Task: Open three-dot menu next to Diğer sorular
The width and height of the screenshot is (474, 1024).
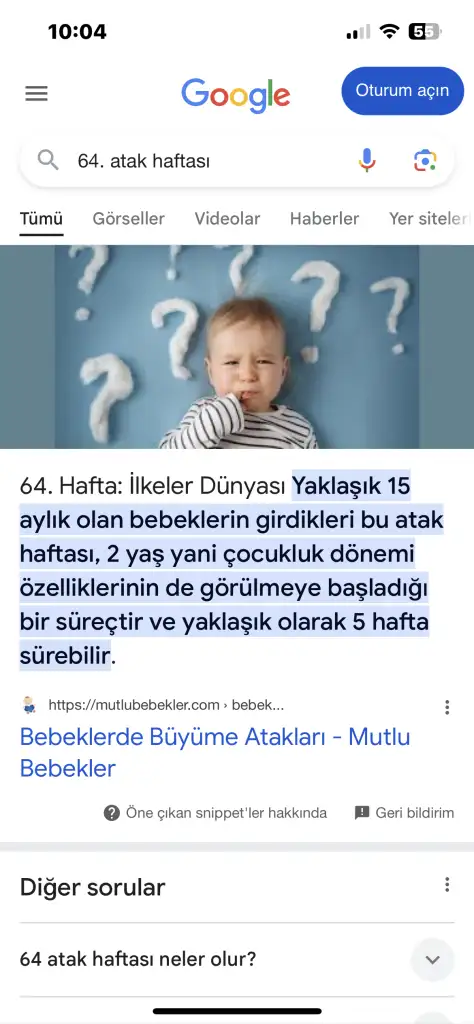Action: coord(447,885)
